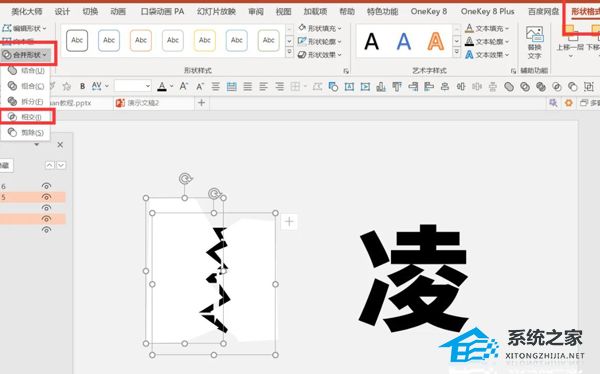Image resolution: width=600 pixels, height=374 pixels.
Task: Open 形状填充 (Shape Fill) dropdown
Action: tap(320, 28)
